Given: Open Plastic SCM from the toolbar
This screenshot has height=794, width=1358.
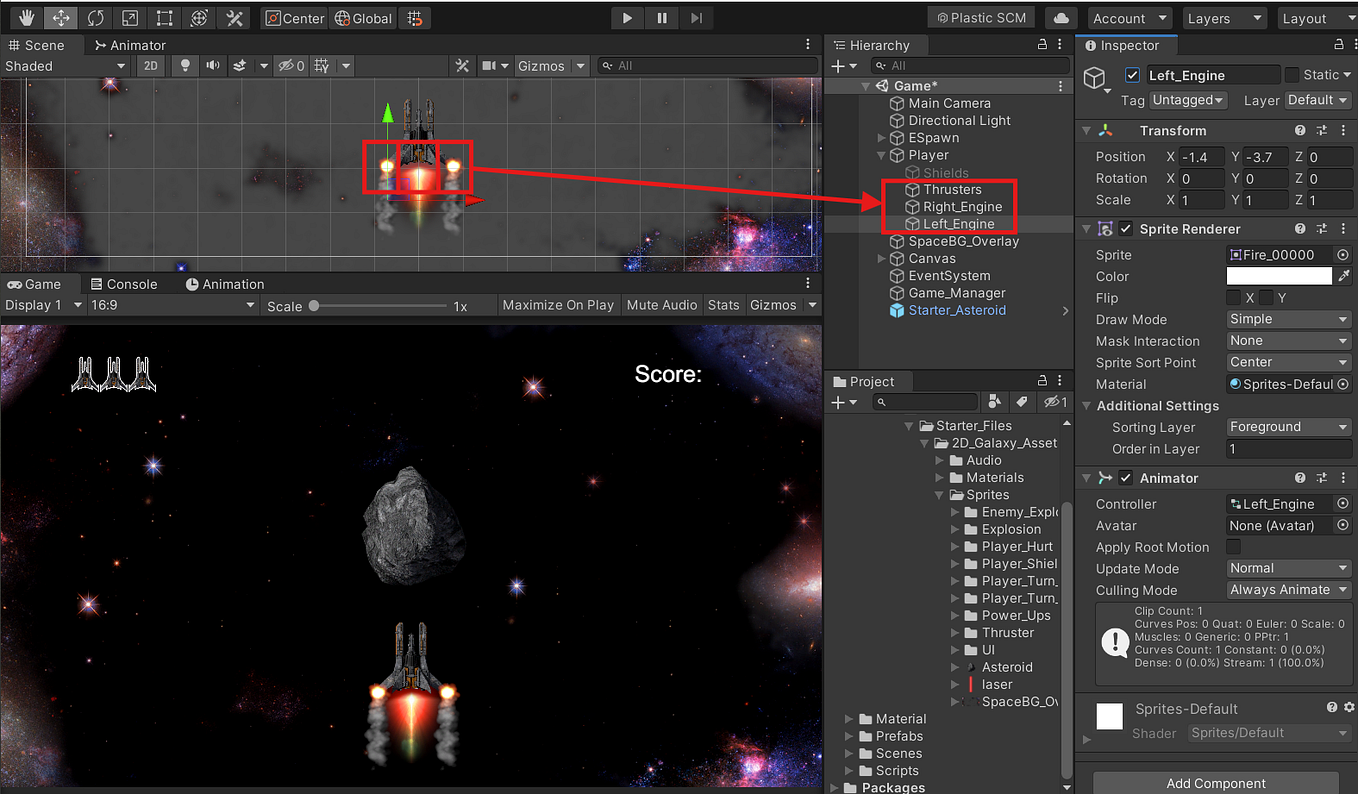Looking at the screenshot, I should coord(981,16).
